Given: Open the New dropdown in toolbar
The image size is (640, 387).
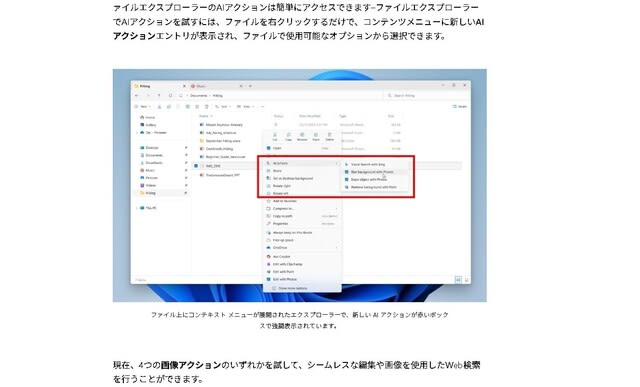Looking at the screenshot, I should tap(143, 107).
